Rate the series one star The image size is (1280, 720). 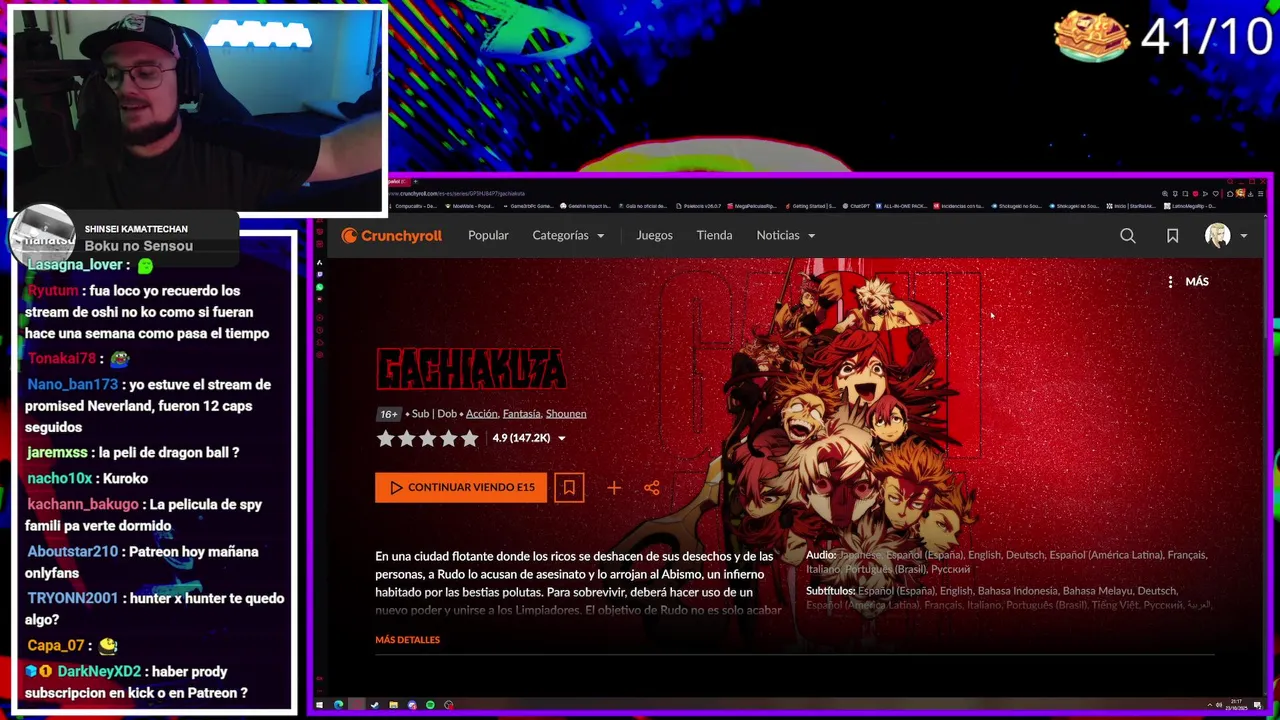click(385, 438)
